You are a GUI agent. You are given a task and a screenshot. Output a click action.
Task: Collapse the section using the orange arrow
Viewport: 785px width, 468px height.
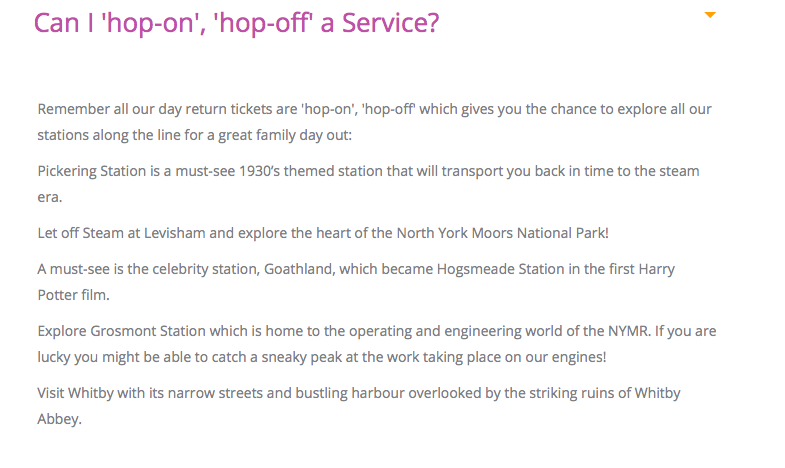coord(711,15)
